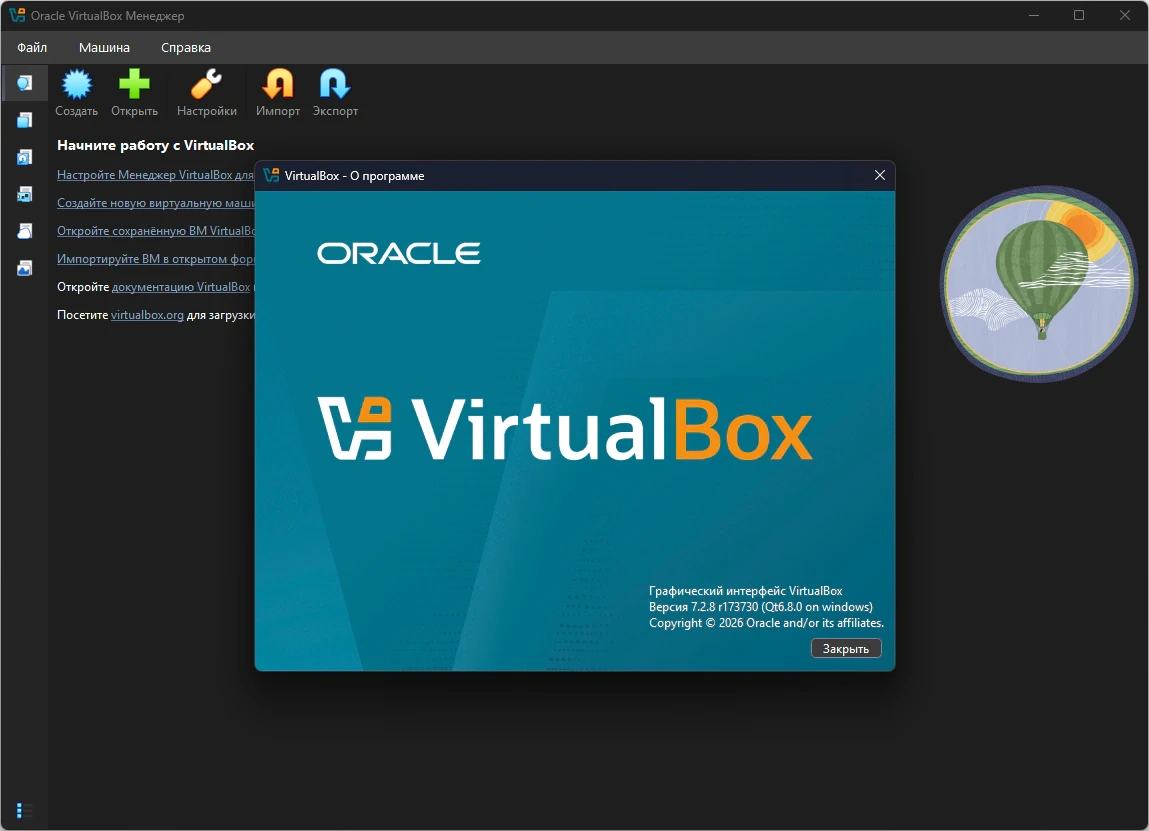Screen dimensions: 1149x831
Task: Click VirtualBox logo in main window title bar
Action: click(x=16, y=15)
